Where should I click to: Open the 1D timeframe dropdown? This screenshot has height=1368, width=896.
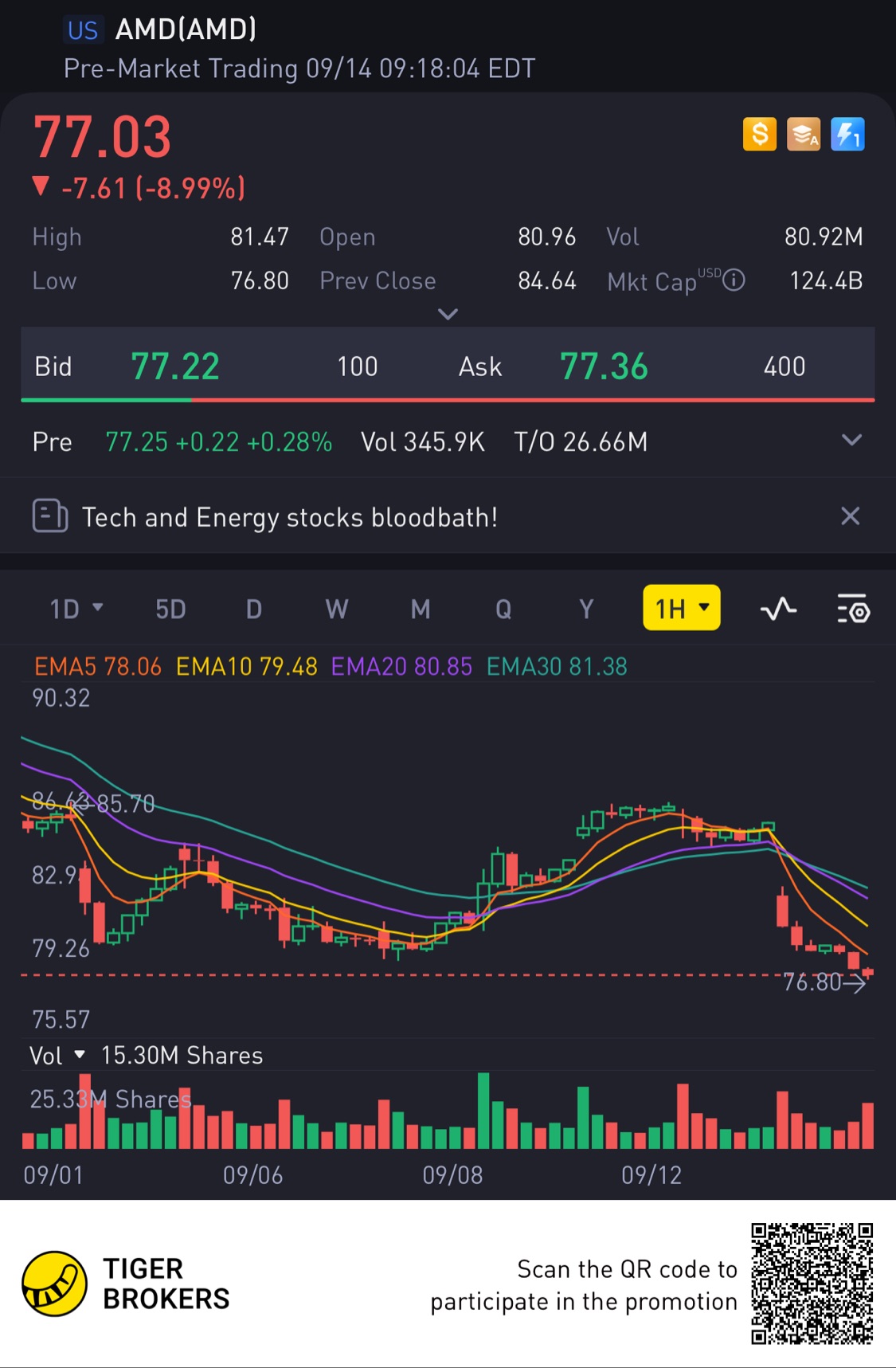(x=76, y=610)
